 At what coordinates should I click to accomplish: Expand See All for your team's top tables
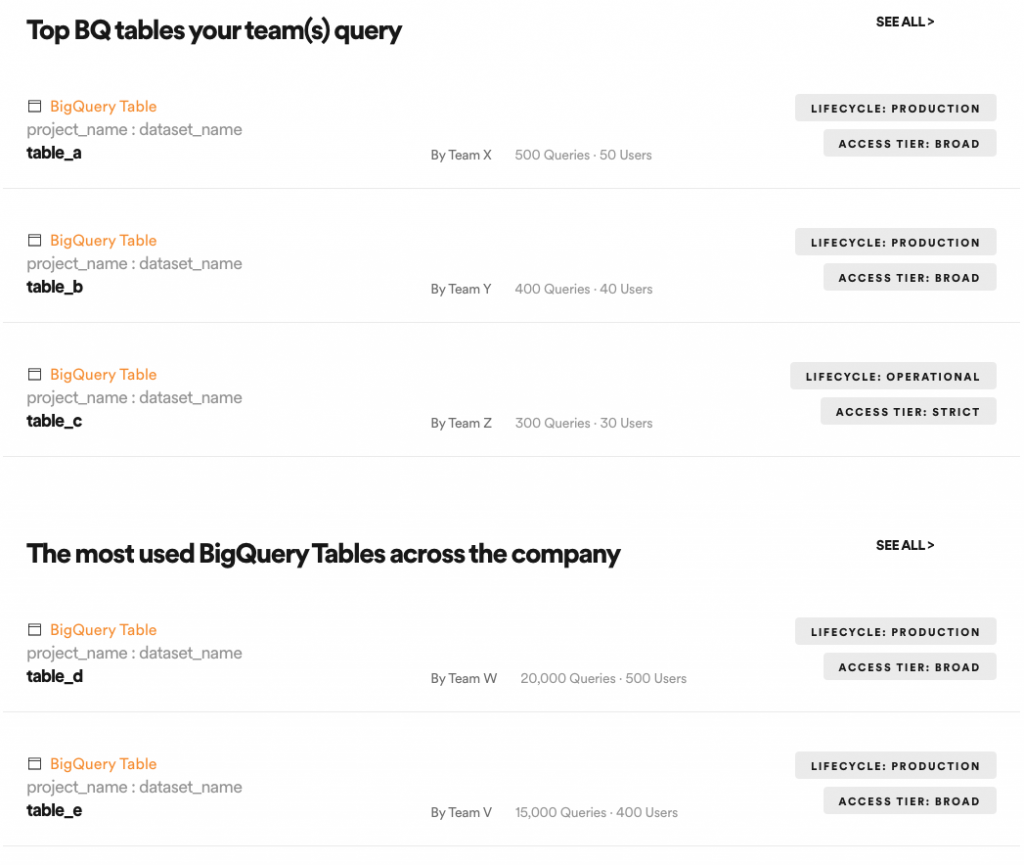pyautogui.click(x=905, y=21)
